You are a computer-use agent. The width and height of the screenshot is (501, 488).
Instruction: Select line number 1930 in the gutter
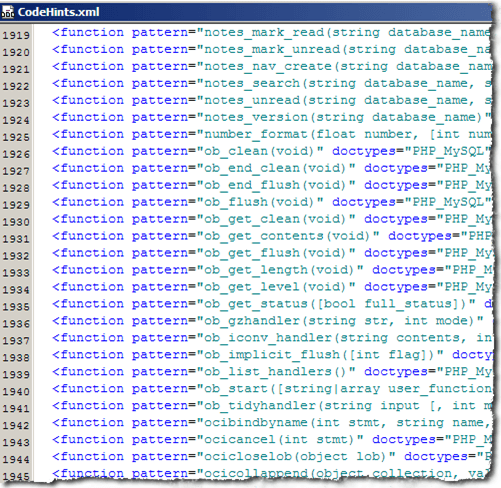coord(16,222)
